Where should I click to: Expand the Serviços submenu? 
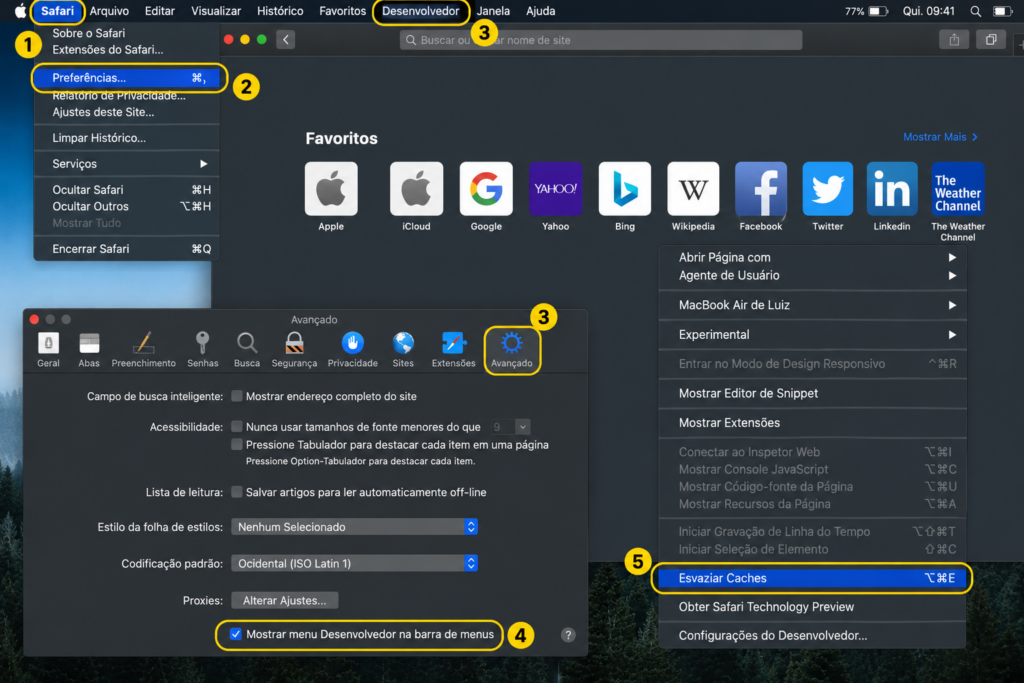tap(127, 164)
